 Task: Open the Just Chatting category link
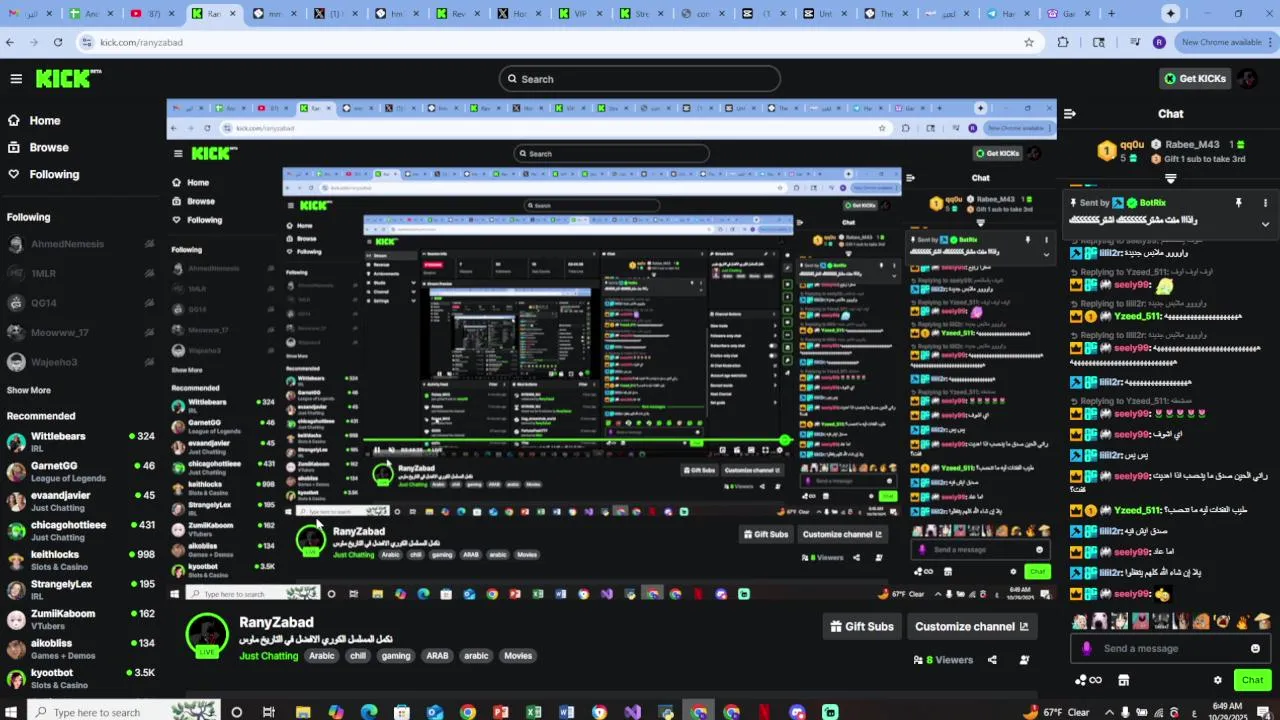click(x=269, y=656)
